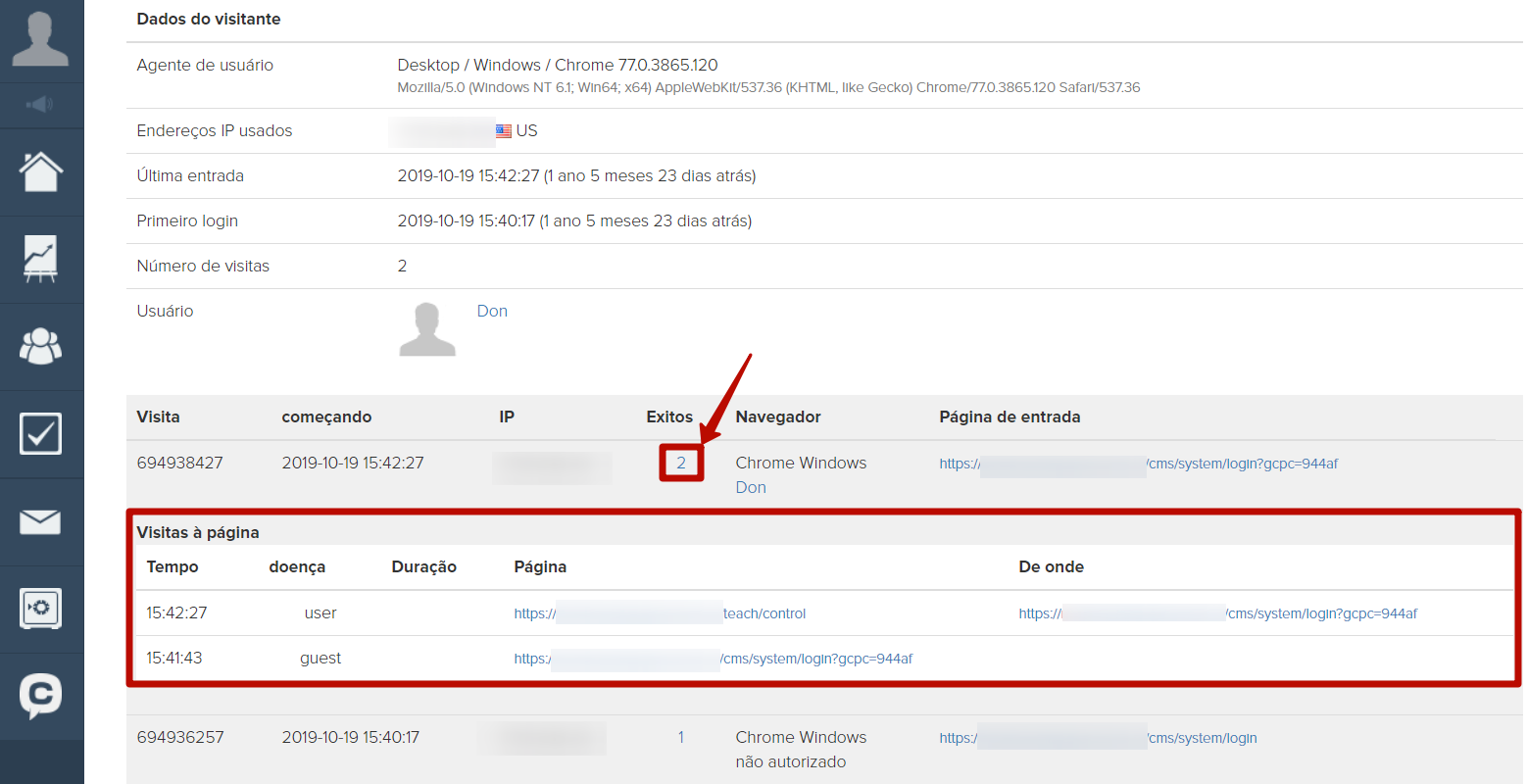Open the sales chart board icon
This screenshot has width=1527, height=784.
40,259
